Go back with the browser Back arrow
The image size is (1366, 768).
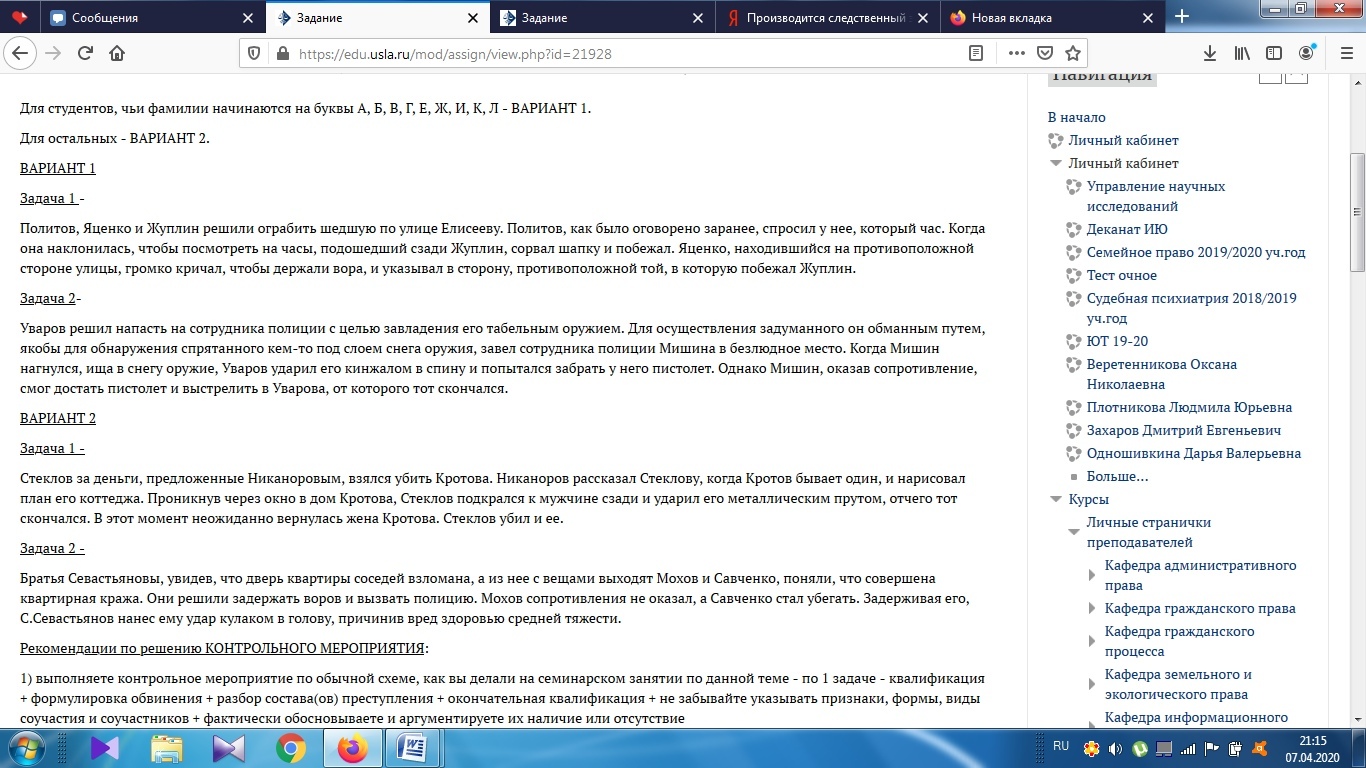(19, 53)
